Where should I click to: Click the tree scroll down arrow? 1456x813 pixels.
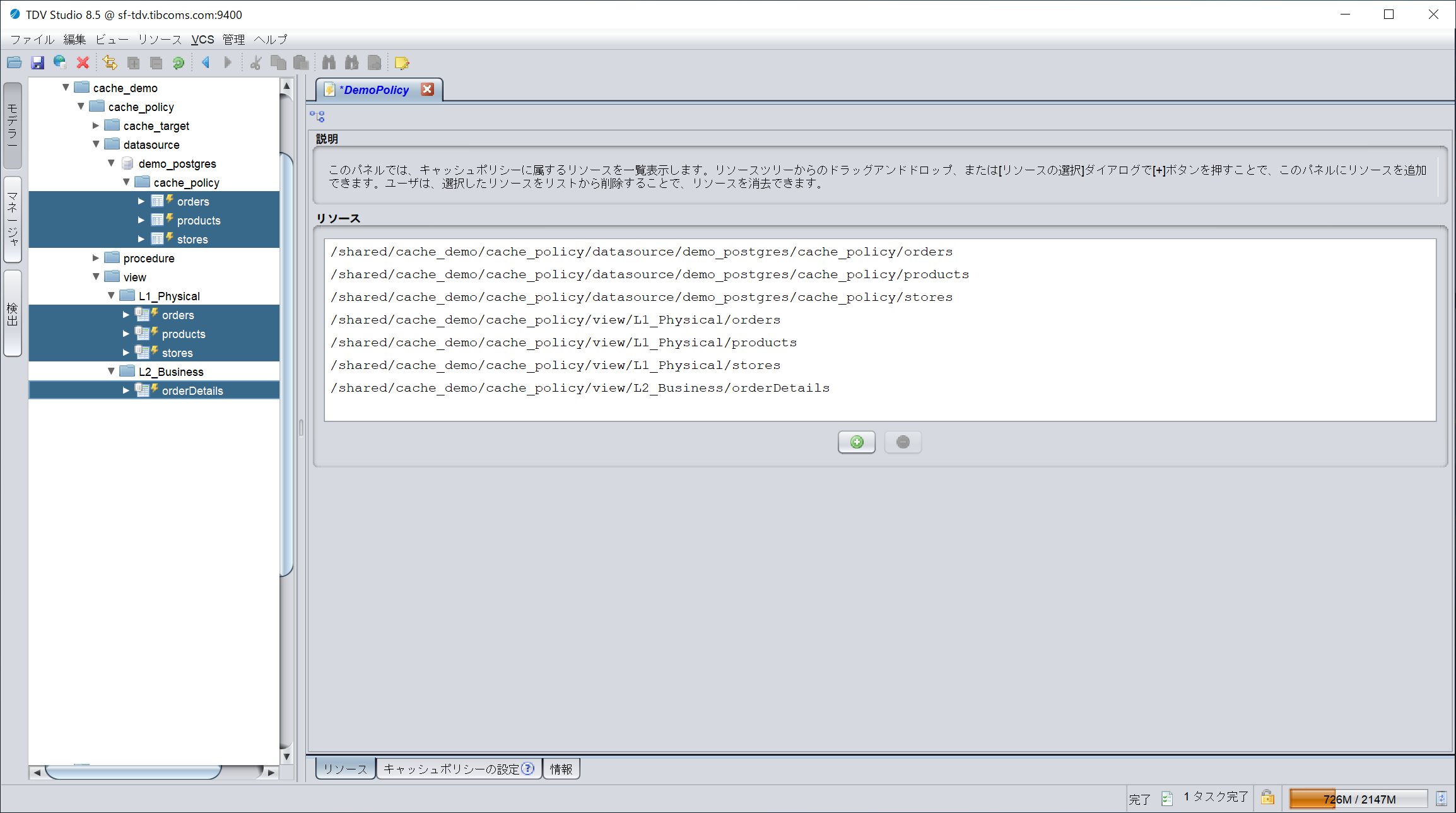(286, 756)
